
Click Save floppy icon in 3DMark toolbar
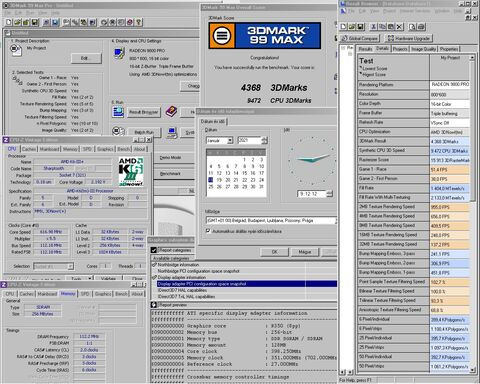(35, 22)
